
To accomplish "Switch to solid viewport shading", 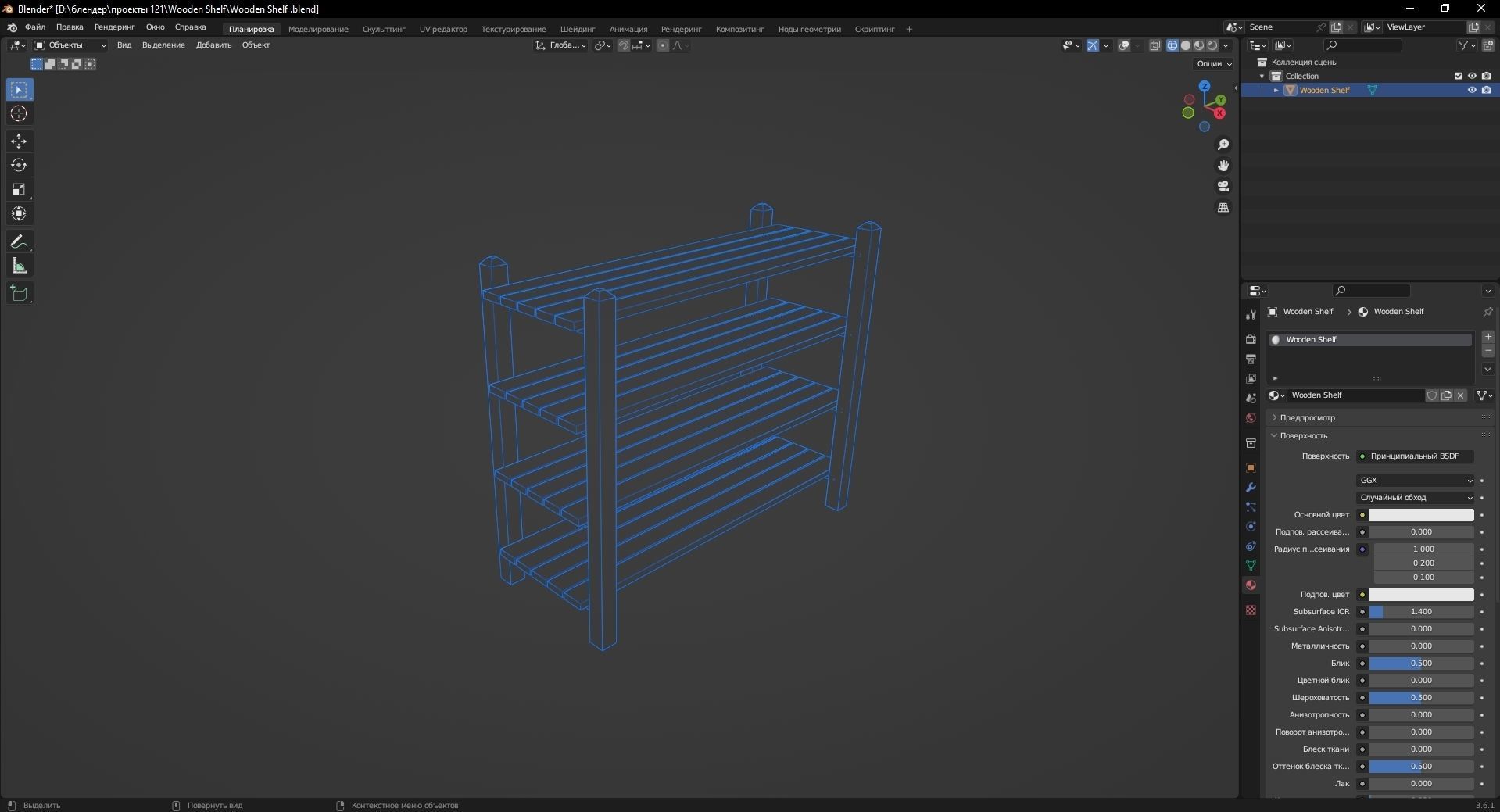I will (1186, 45).
